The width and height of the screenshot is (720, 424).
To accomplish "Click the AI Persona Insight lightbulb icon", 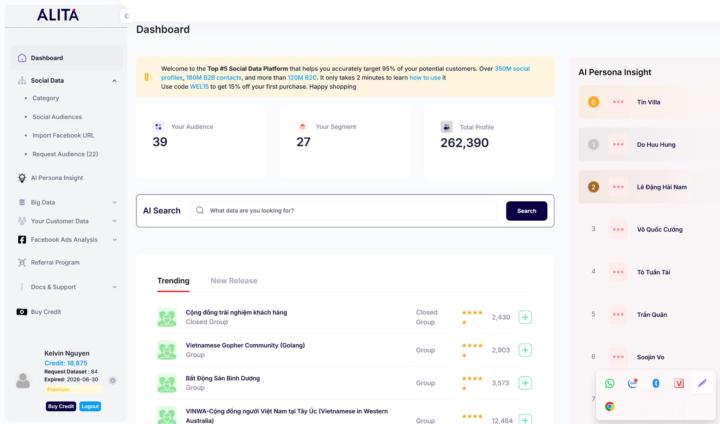I will click(22, 178).
